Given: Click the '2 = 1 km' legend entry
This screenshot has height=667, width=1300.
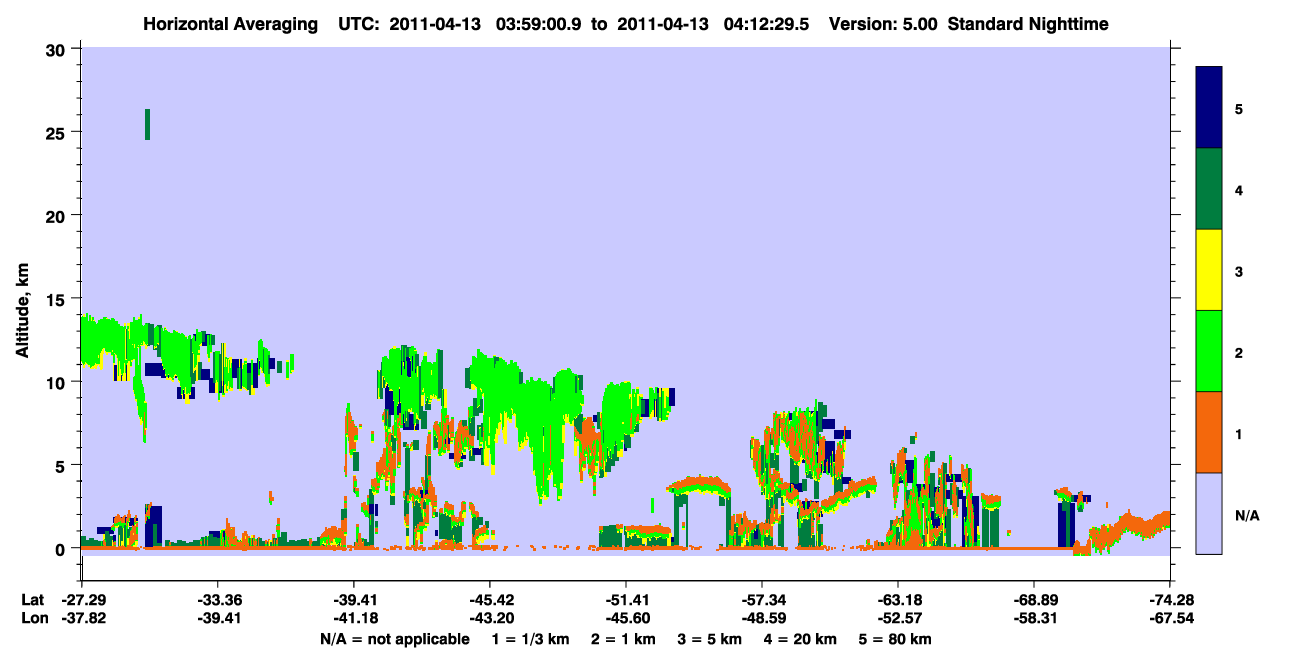Looking at the screenshot, I should click(623, 639).
